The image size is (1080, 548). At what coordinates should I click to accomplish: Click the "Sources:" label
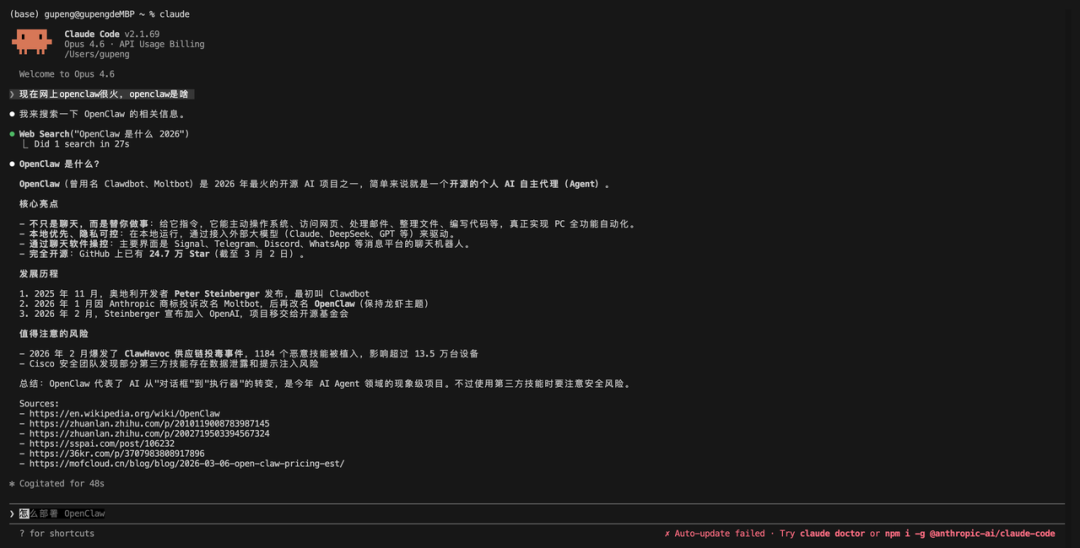coord(39,404)
